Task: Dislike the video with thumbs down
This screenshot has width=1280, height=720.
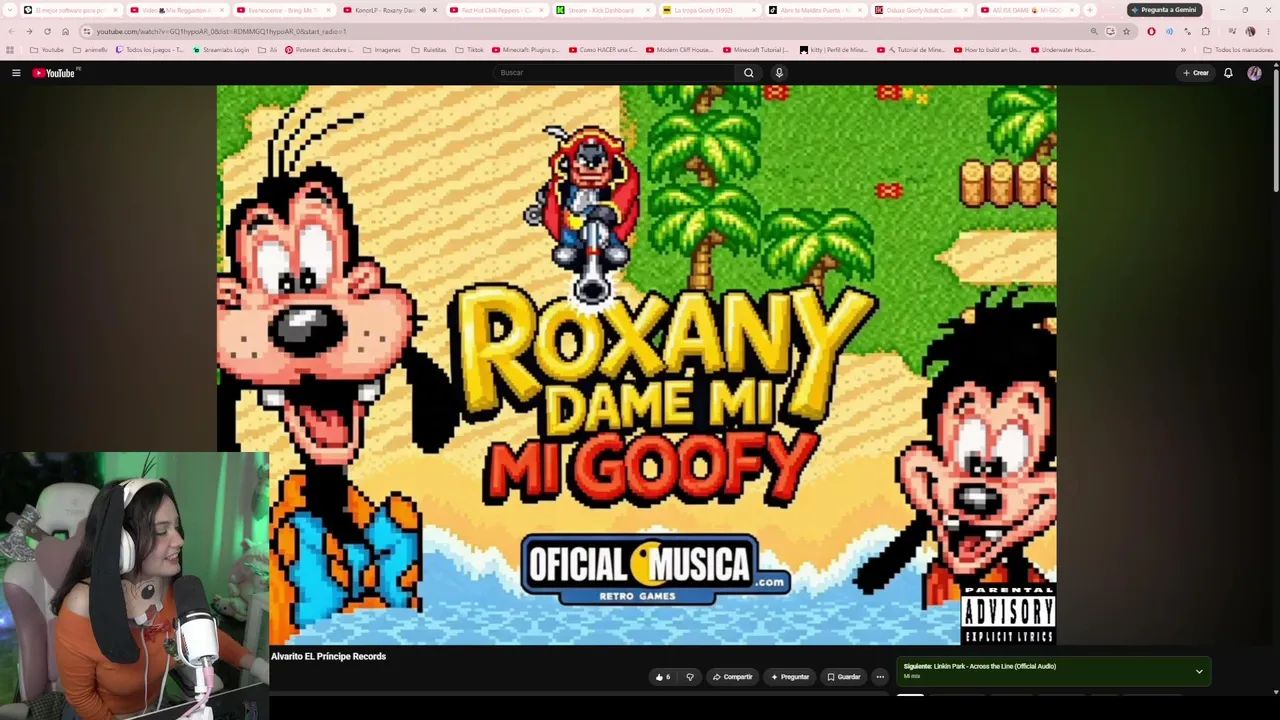Action: click(x=689, y=677)
